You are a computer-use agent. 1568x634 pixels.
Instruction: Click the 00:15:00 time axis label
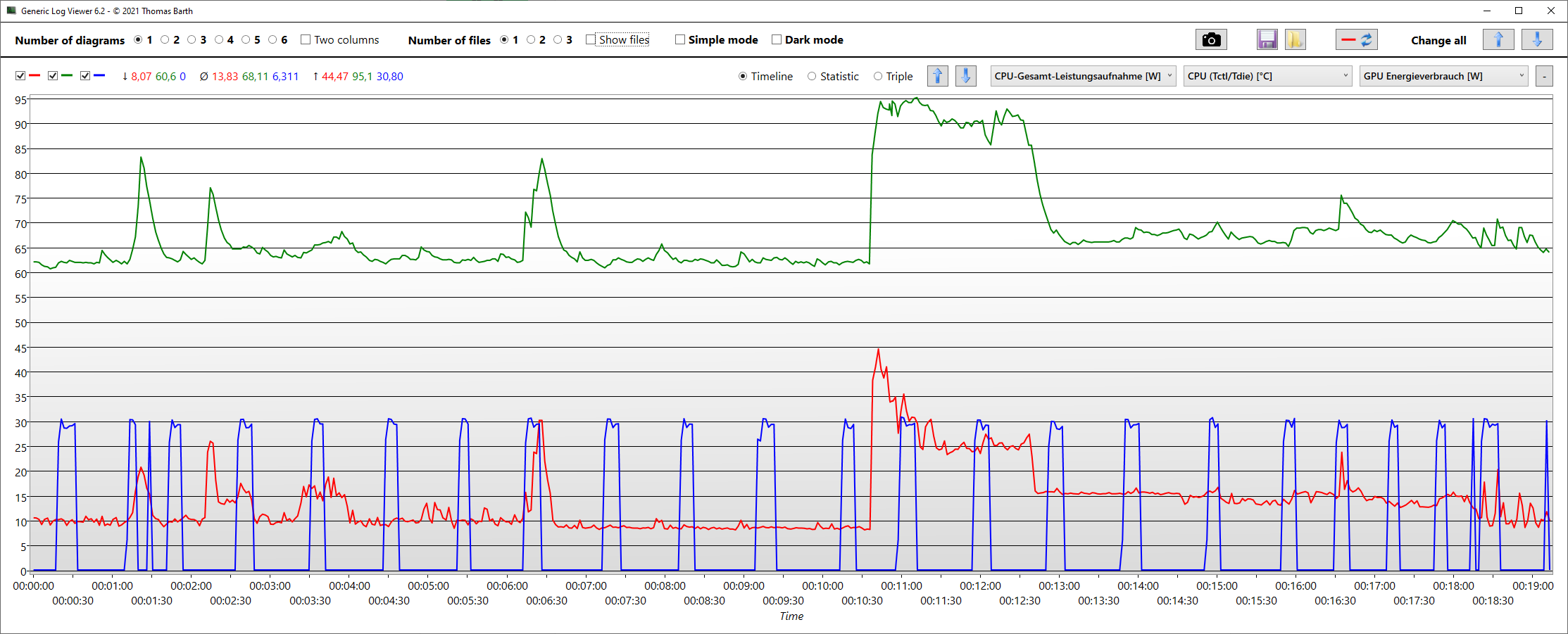pyautogui.click(x=1217, y=585)
